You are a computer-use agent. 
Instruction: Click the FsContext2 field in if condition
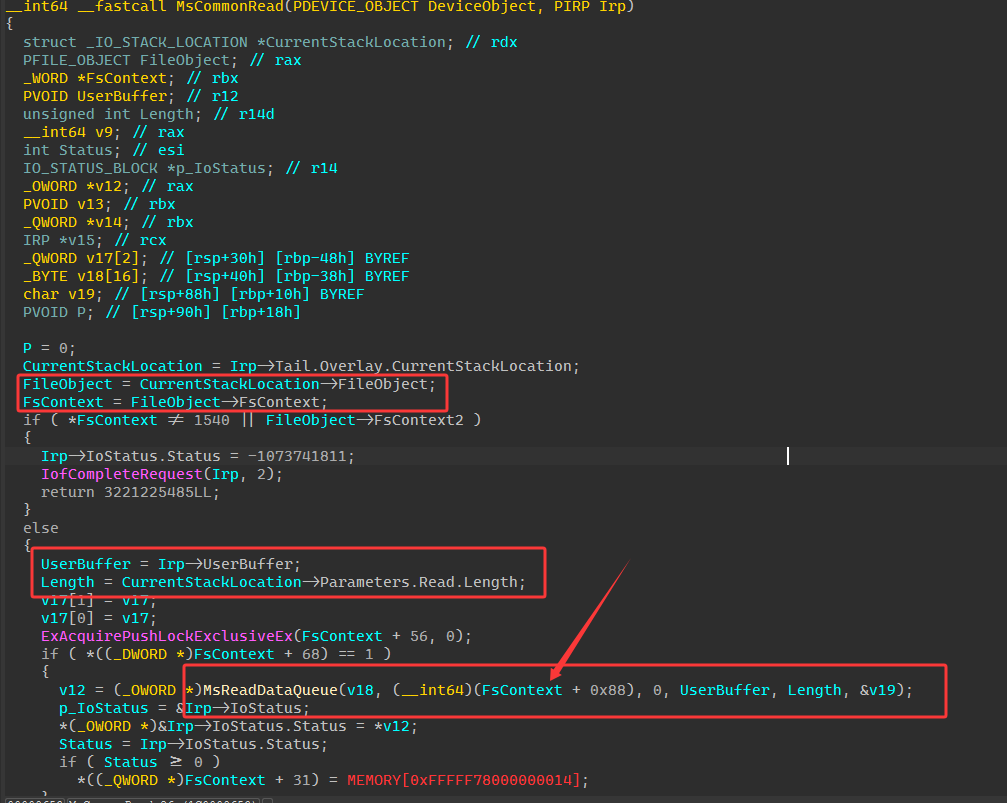pyautogui.click(x=419, y=420)
